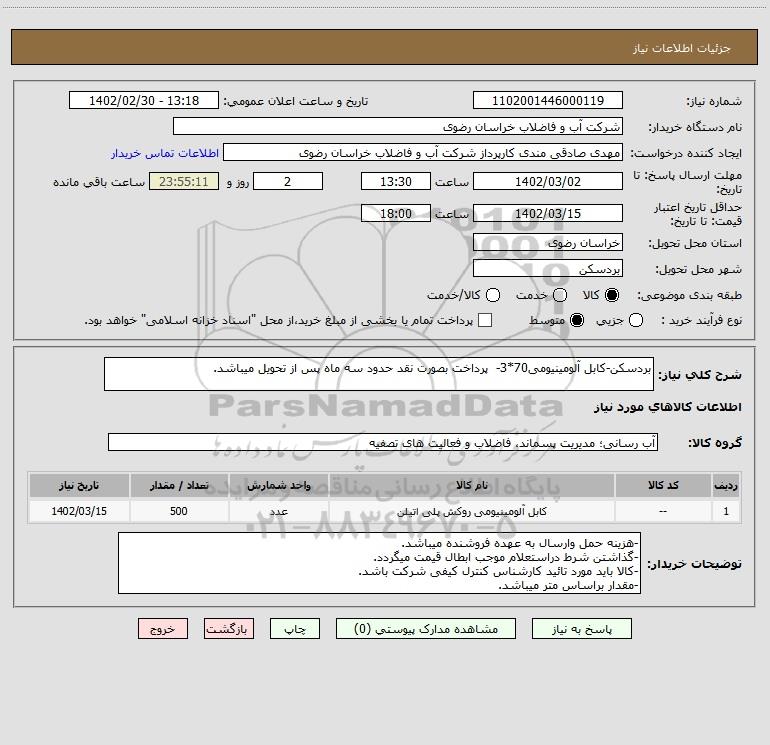Click the validity time field 18:00
This screenshot has width=770, height=745.
(396, 214)
